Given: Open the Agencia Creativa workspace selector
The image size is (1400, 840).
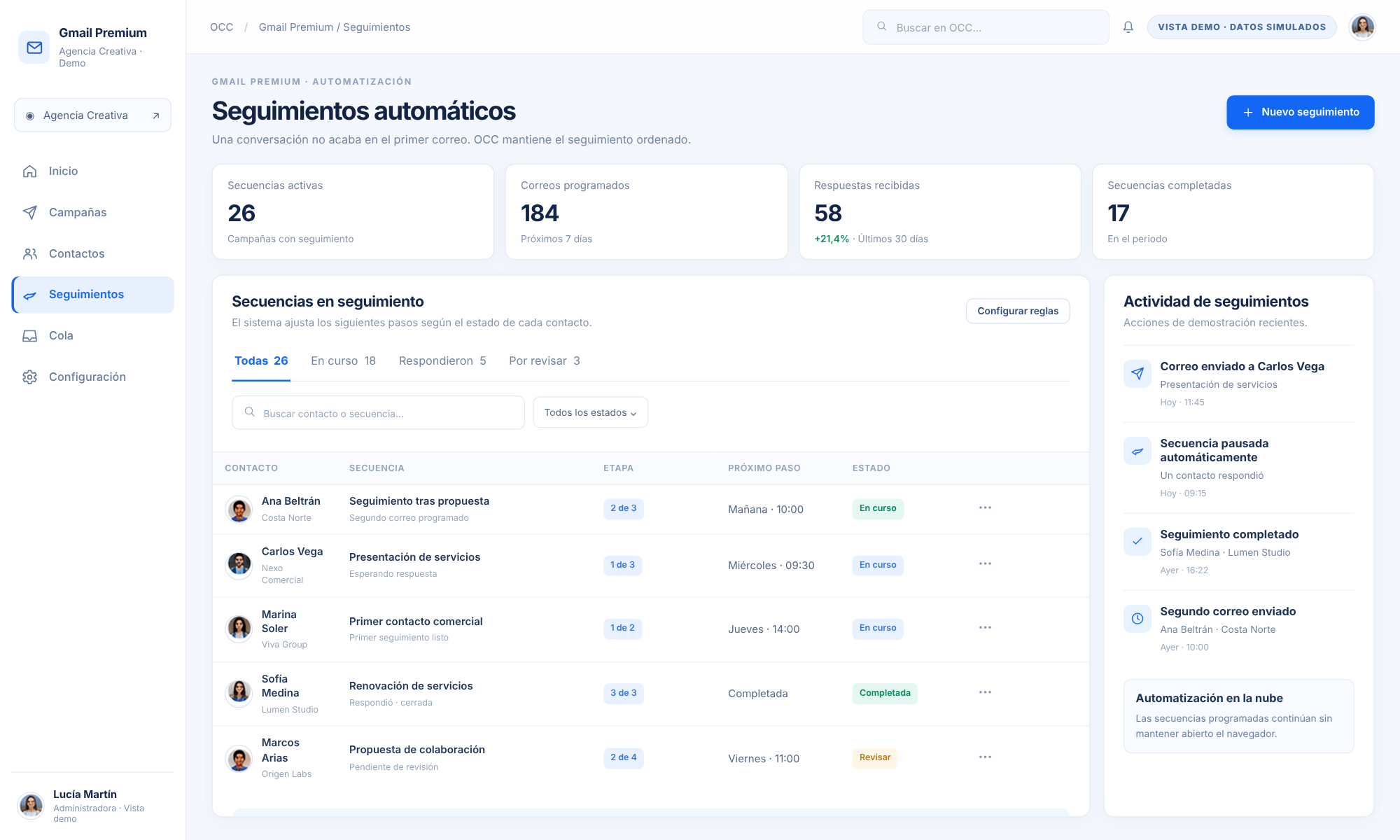Looking at the screenshot, I should point(92,115).
